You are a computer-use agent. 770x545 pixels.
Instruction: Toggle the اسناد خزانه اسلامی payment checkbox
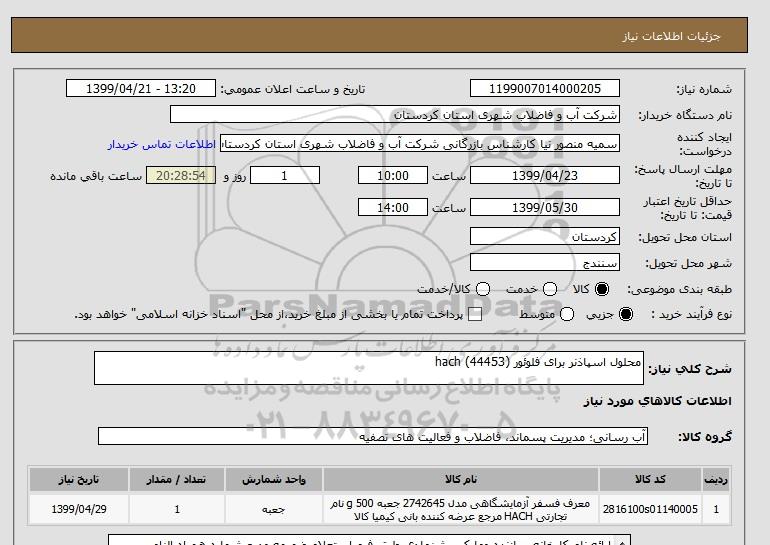point(475,314)
